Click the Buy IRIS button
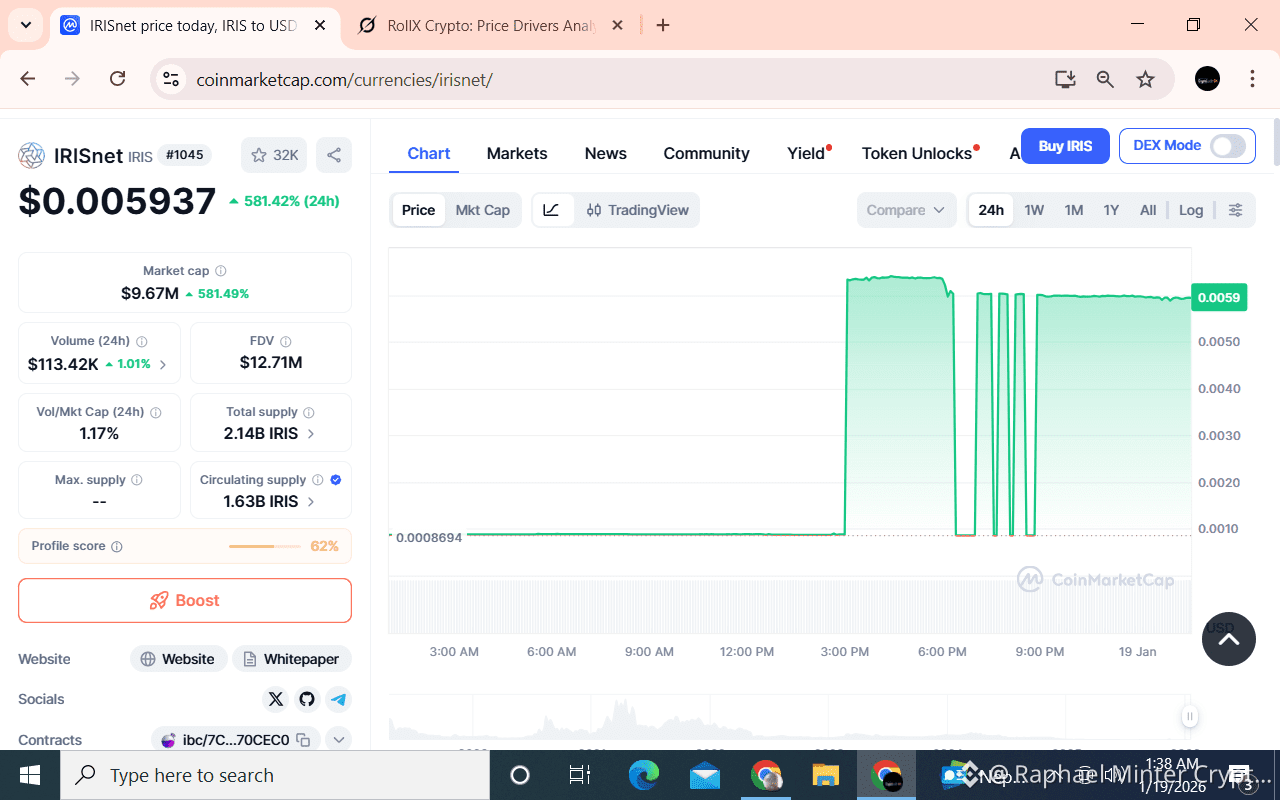 [x=1065, y=146]
